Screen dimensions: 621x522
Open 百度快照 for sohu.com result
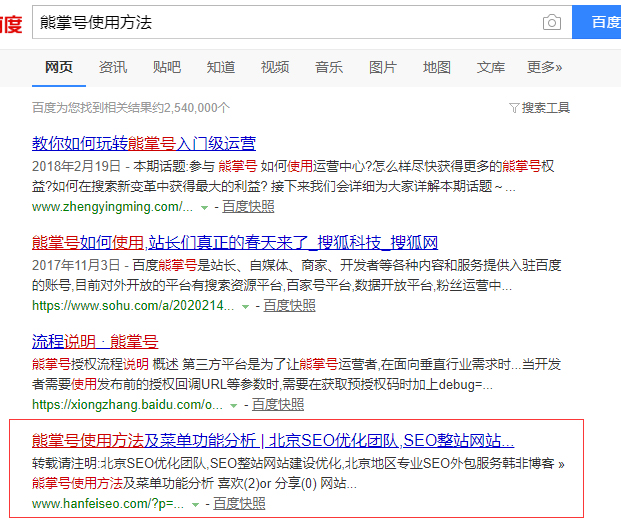(x=290, y=306)
